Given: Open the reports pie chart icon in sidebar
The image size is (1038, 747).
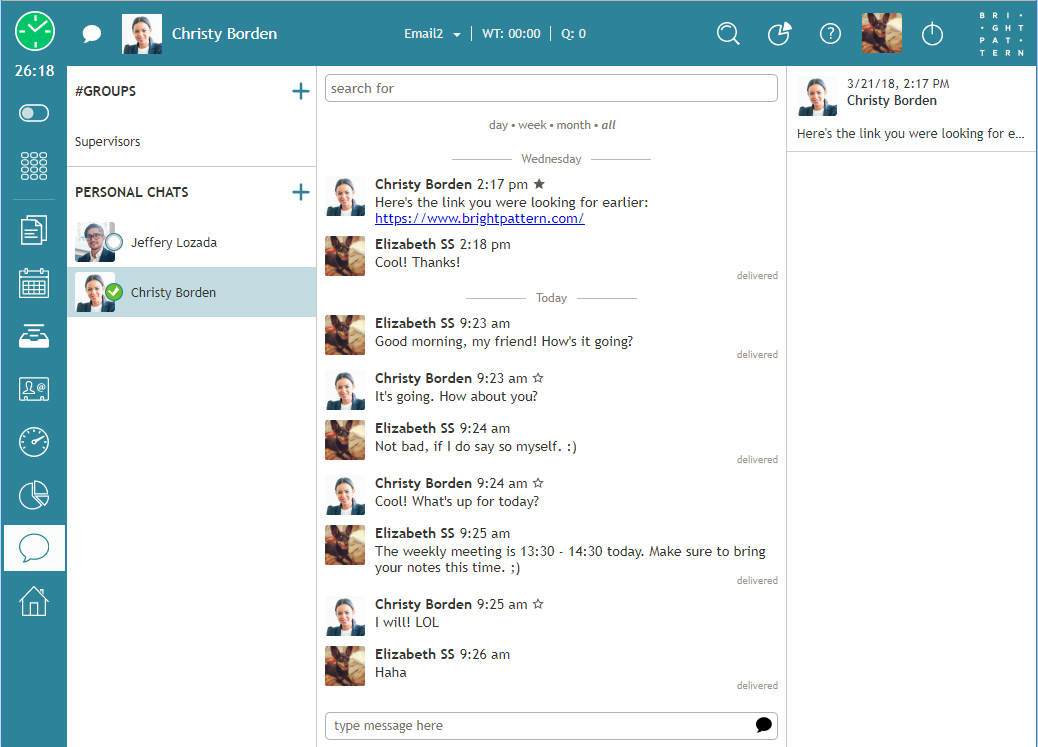Looking at the screenshot, I should coord(34,495).
